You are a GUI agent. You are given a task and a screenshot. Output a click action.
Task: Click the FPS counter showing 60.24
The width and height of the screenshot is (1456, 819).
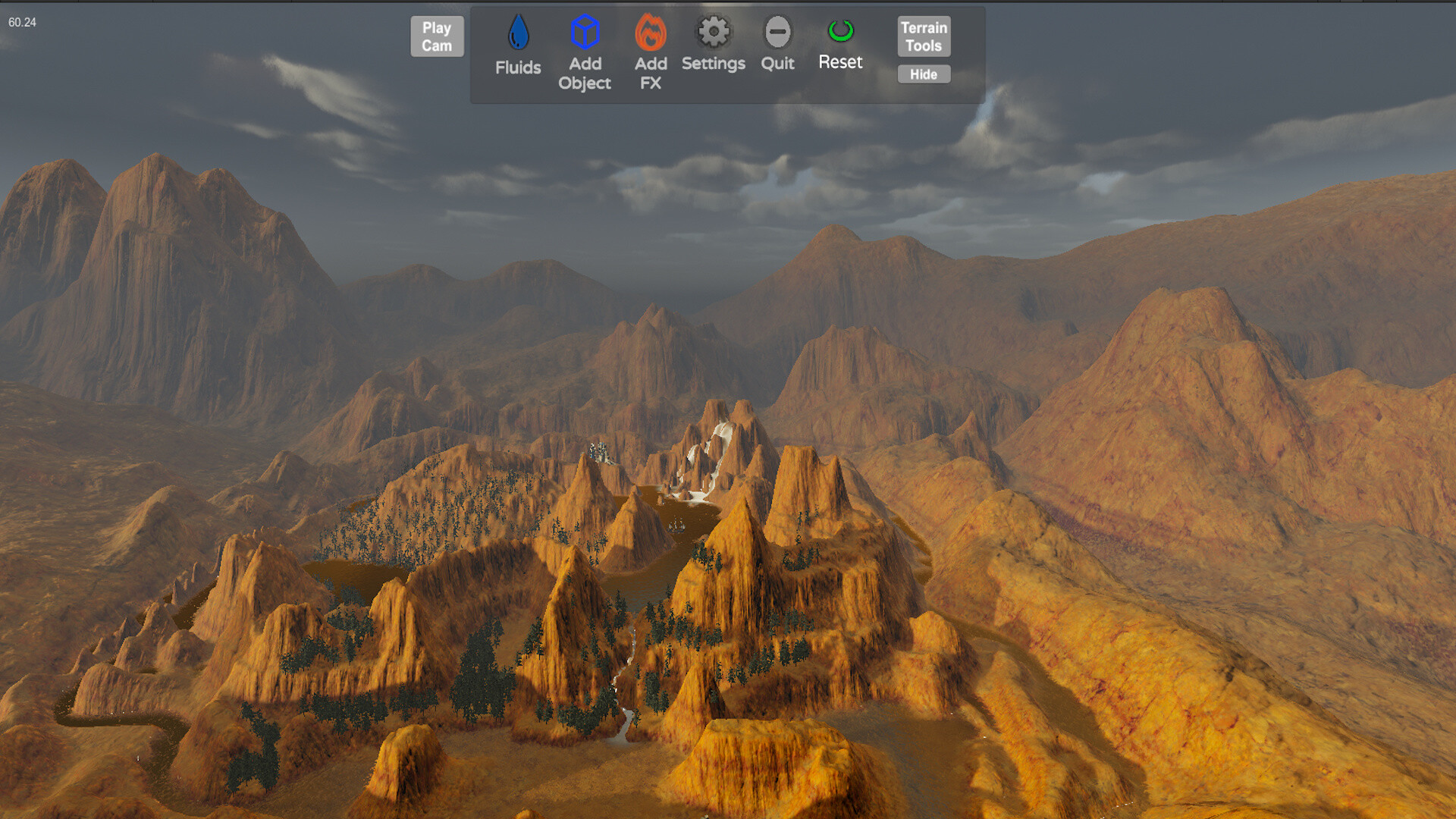click(x=20, y=23)
